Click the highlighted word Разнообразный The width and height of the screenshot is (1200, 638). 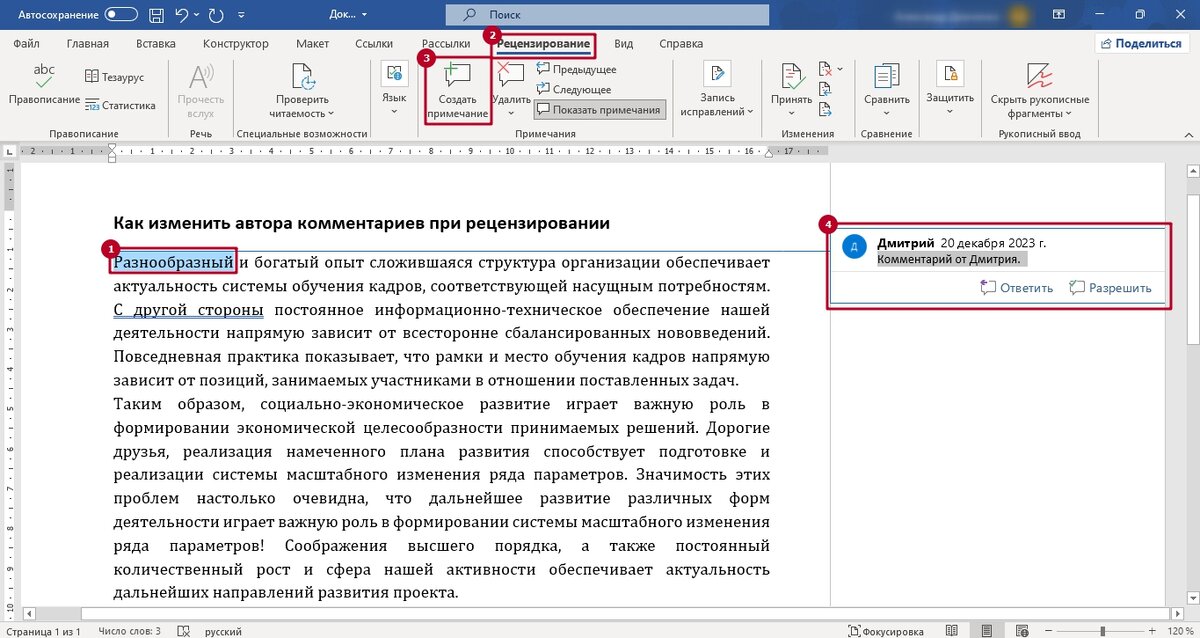(x=174, y=262)
